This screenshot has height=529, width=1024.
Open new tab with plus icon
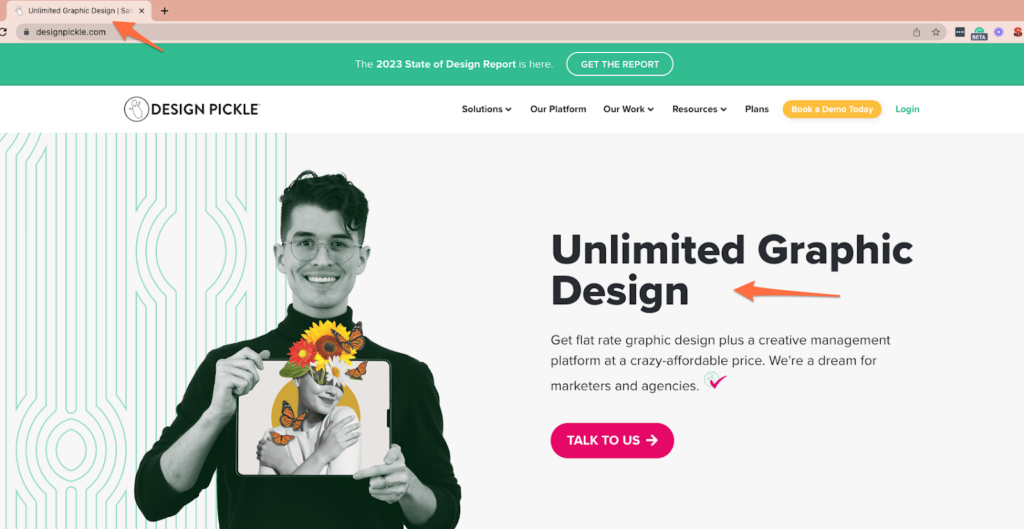[x=165, y=10]
